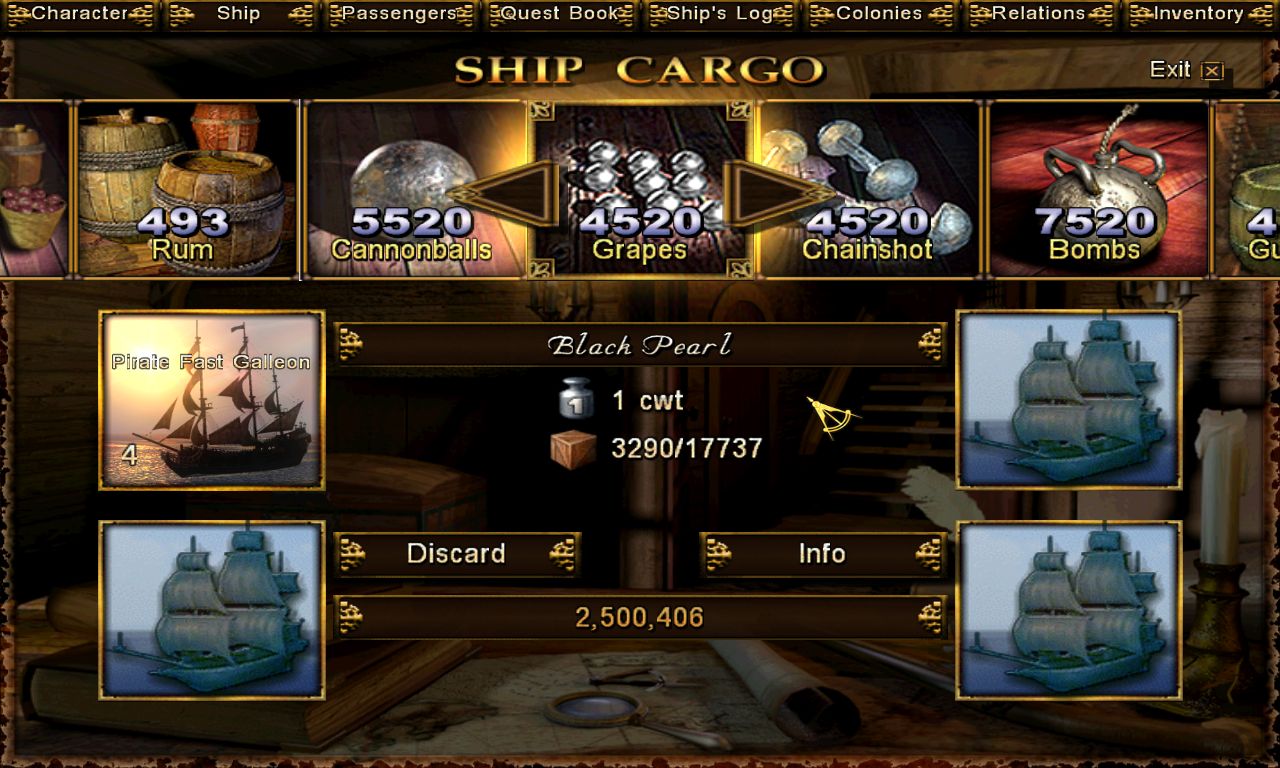Click the weight icon beside 1 cwt
The height and width of the screenshot is (768, 1280).
click(577, 400)
